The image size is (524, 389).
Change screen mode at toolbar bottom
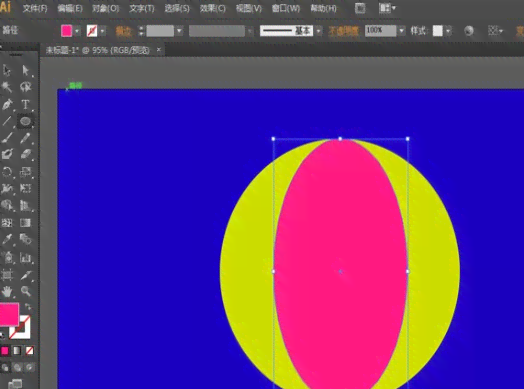[15, 384]
